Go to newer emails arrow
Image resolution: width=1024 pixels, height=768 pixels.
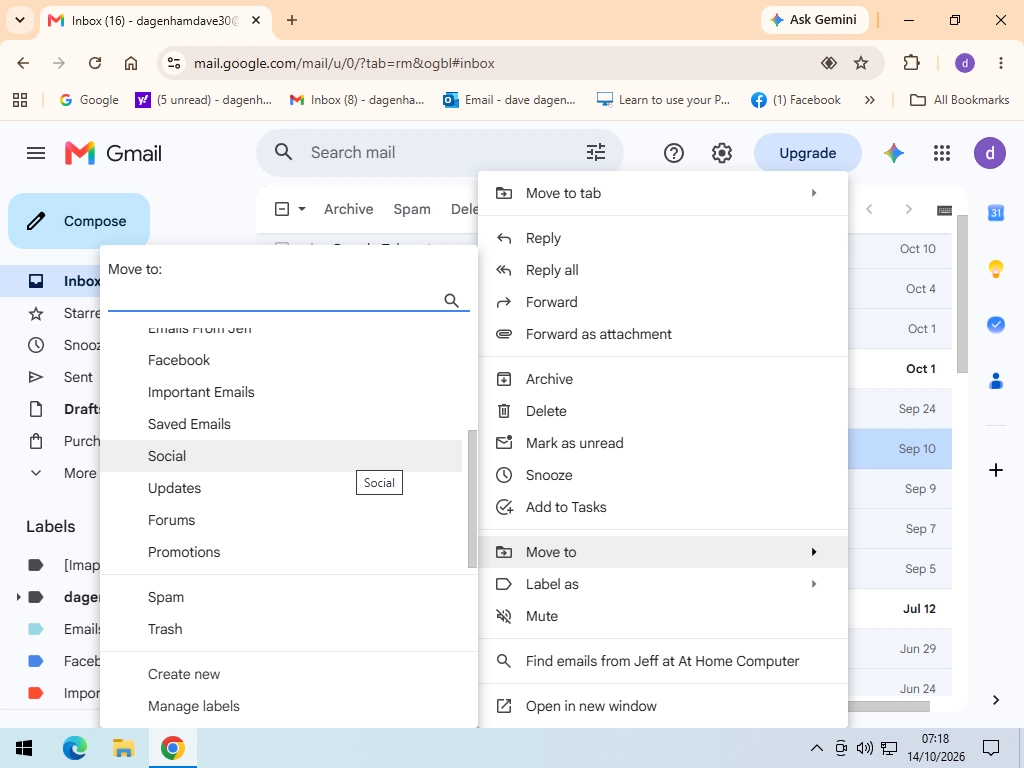click(x=869, y=209)
